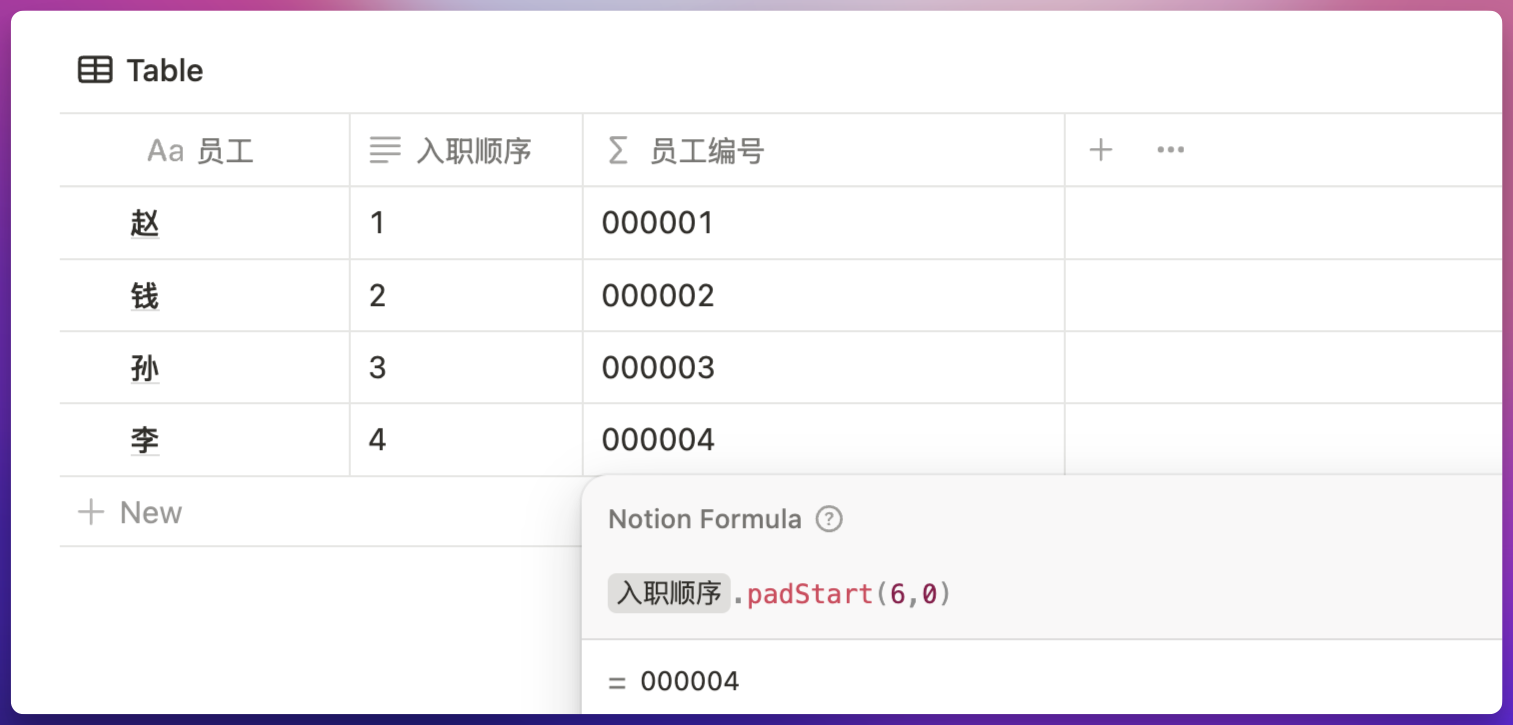Viewport: 1513px width, 725px height.
Task: Click the sigma formula icon beside 员工编号
Action: (x=618, y=151)
